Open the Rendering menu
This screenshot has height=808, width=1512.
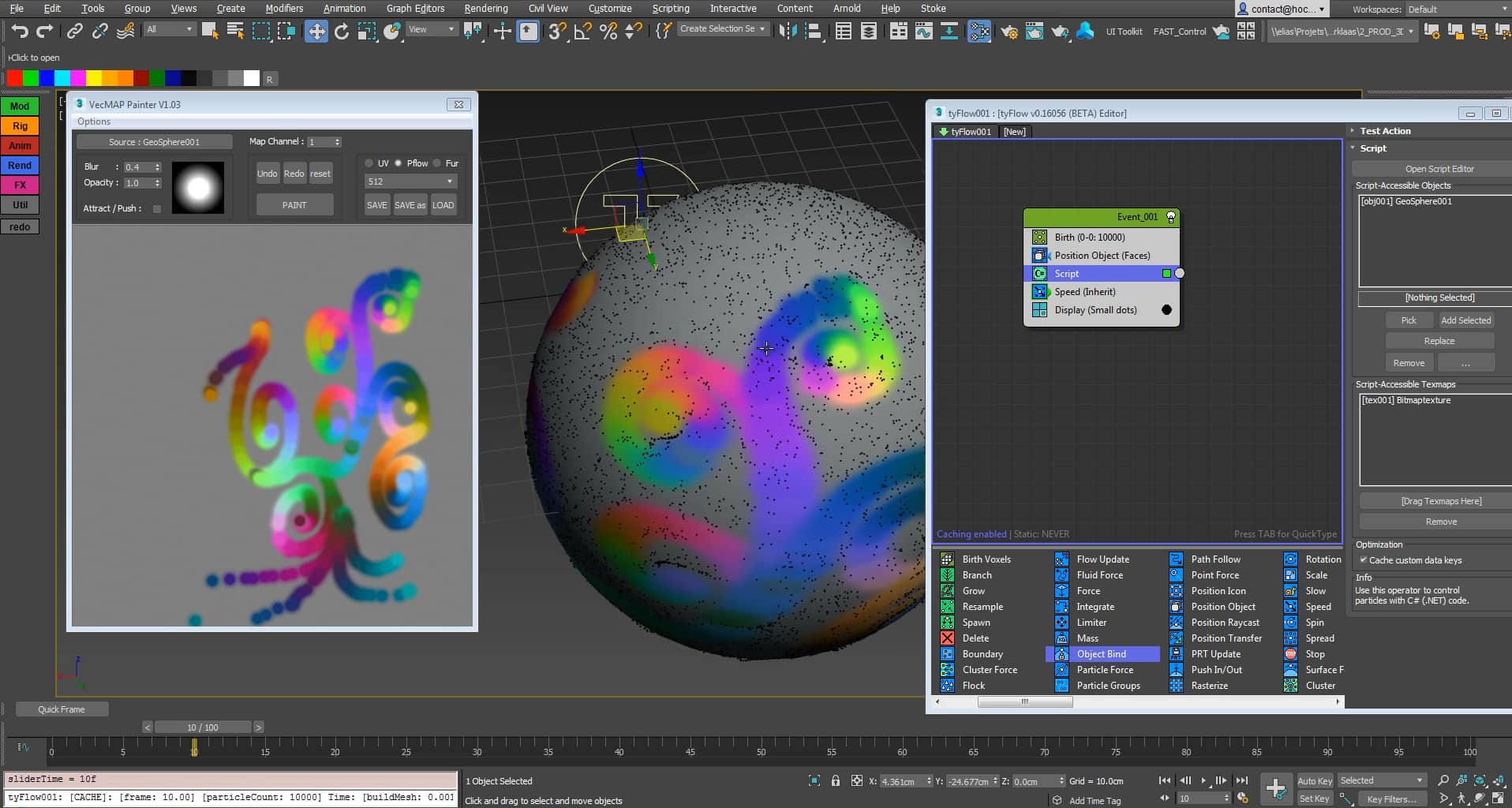click(x=486, y=9)
